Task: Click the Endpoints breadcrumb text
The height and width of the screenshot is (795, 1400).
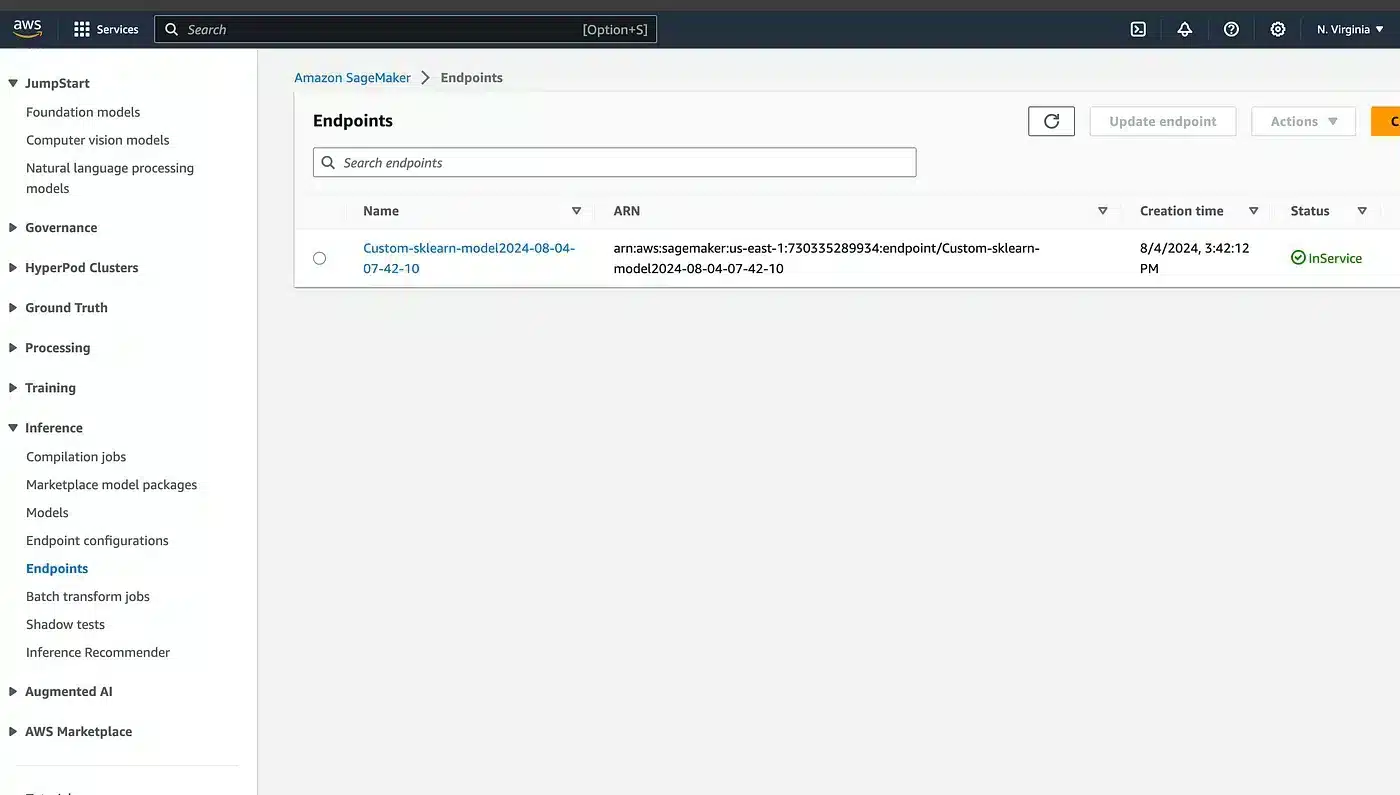Action: [x=472, y=78]
